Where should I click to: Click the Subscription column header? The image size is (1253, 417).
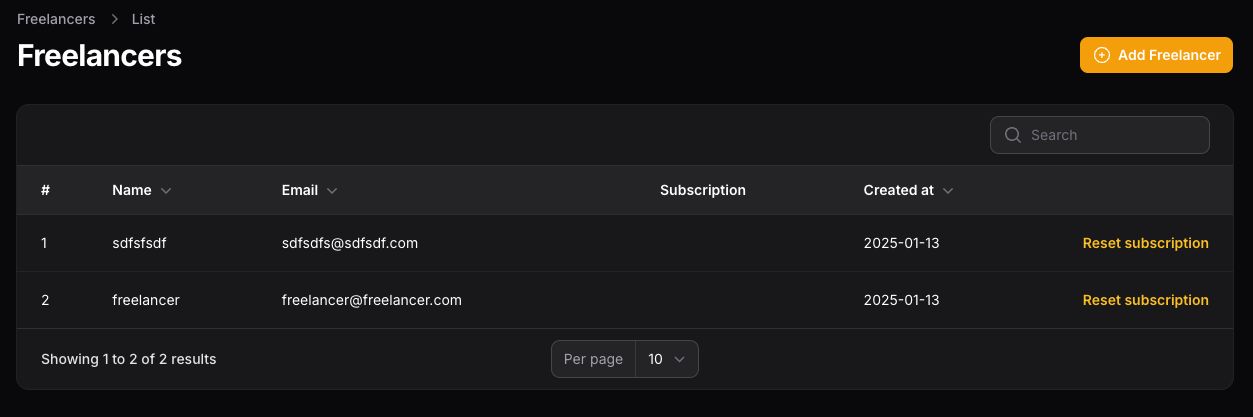click(702, 190)
